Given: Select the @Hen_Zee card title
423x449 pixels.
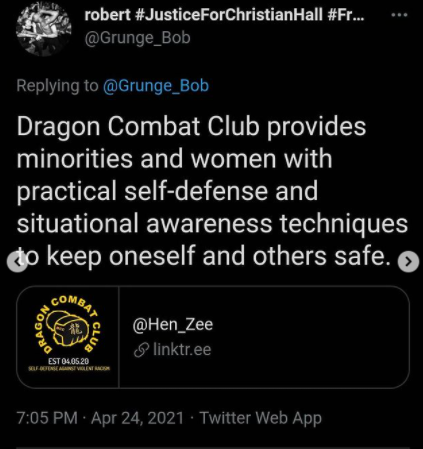Looking at the screenshot, I should [x=173, y=324].
